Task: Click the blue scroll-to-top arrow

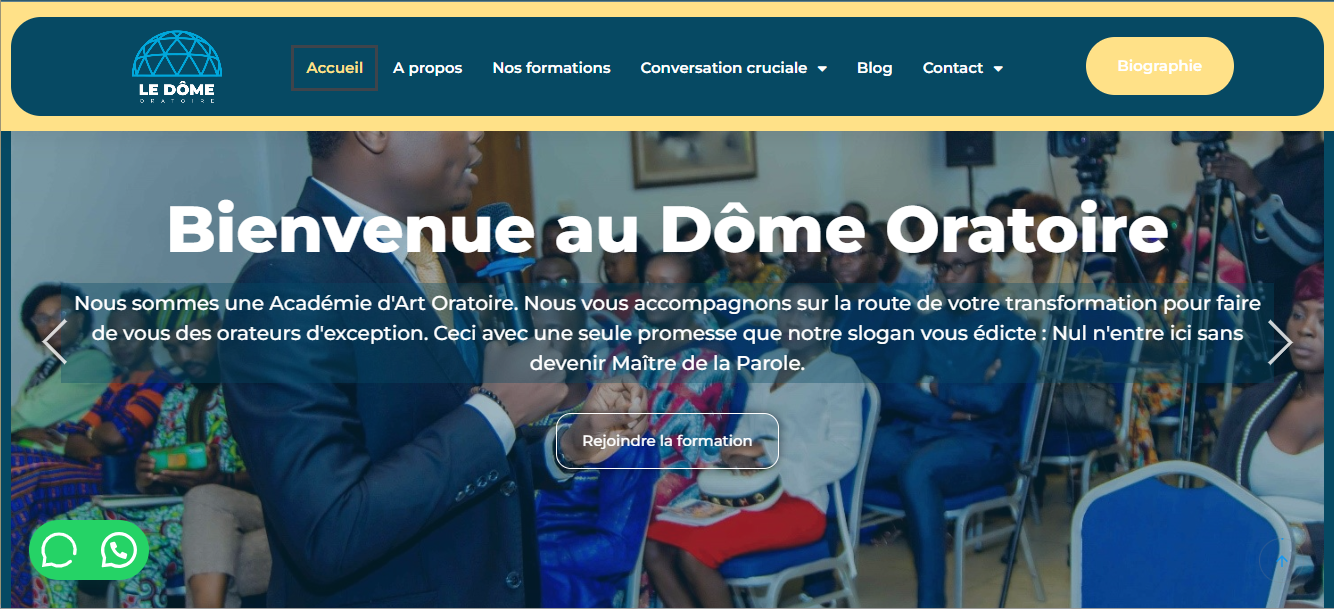Action: pos(1281,561)
